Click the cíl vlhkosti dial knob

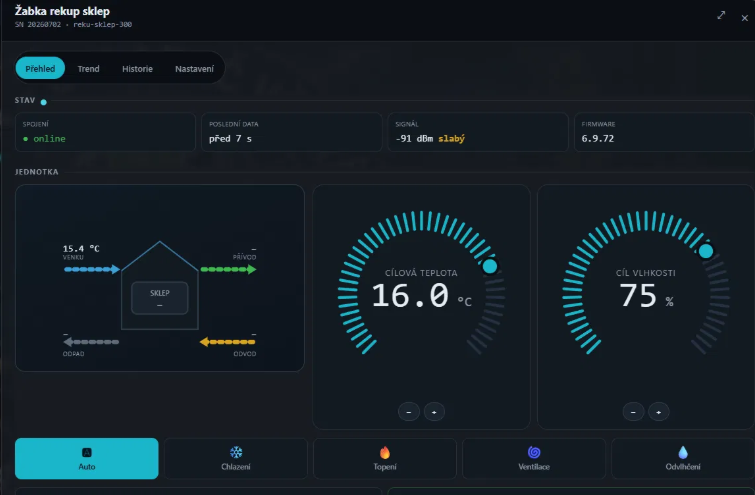click(706, 251)
